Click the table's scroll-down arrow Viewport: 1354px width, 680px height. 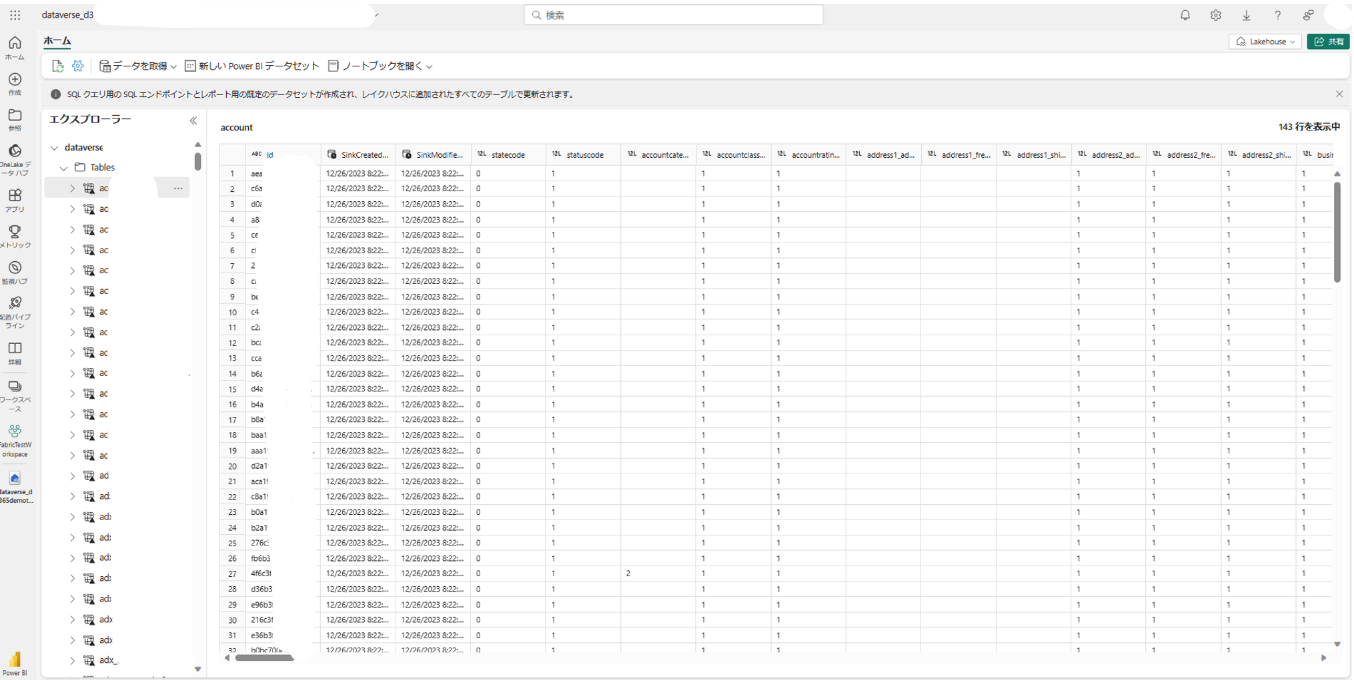(x=1338, y=645)
